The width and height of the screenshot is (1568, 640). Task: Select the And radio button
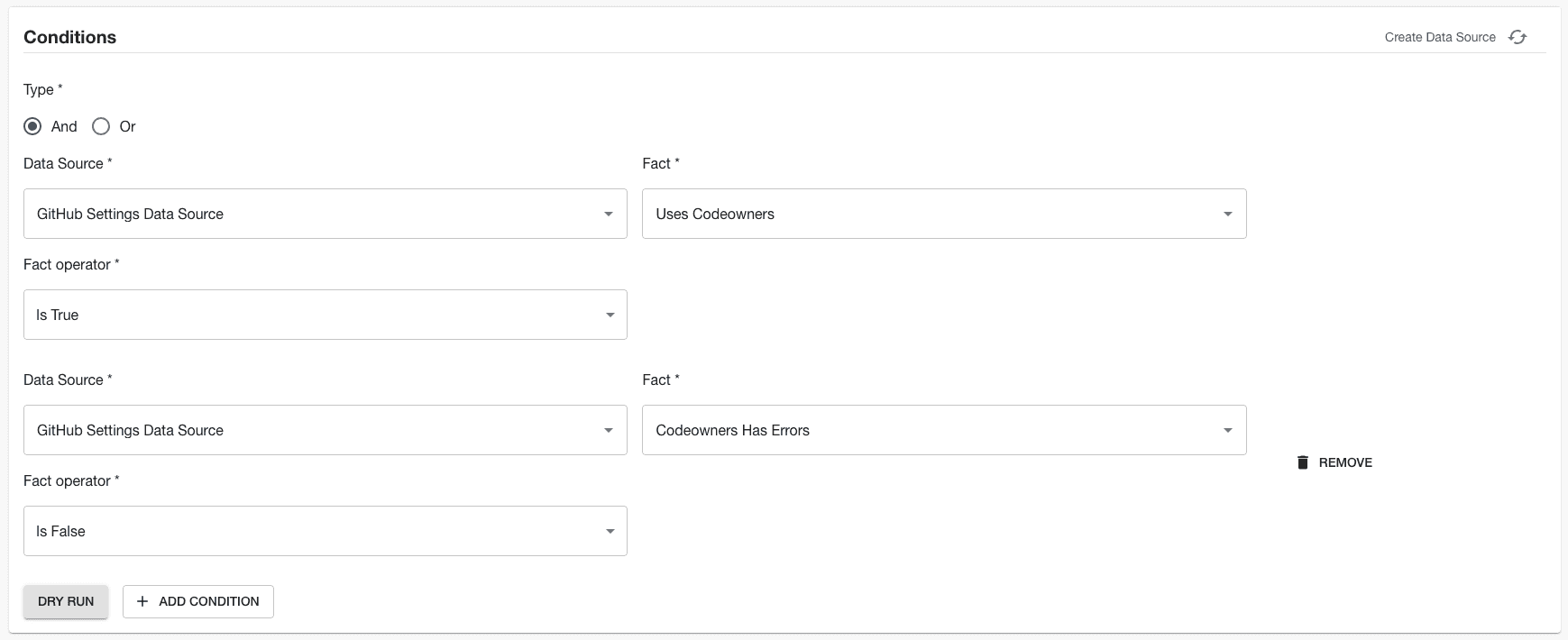[33, 126]
